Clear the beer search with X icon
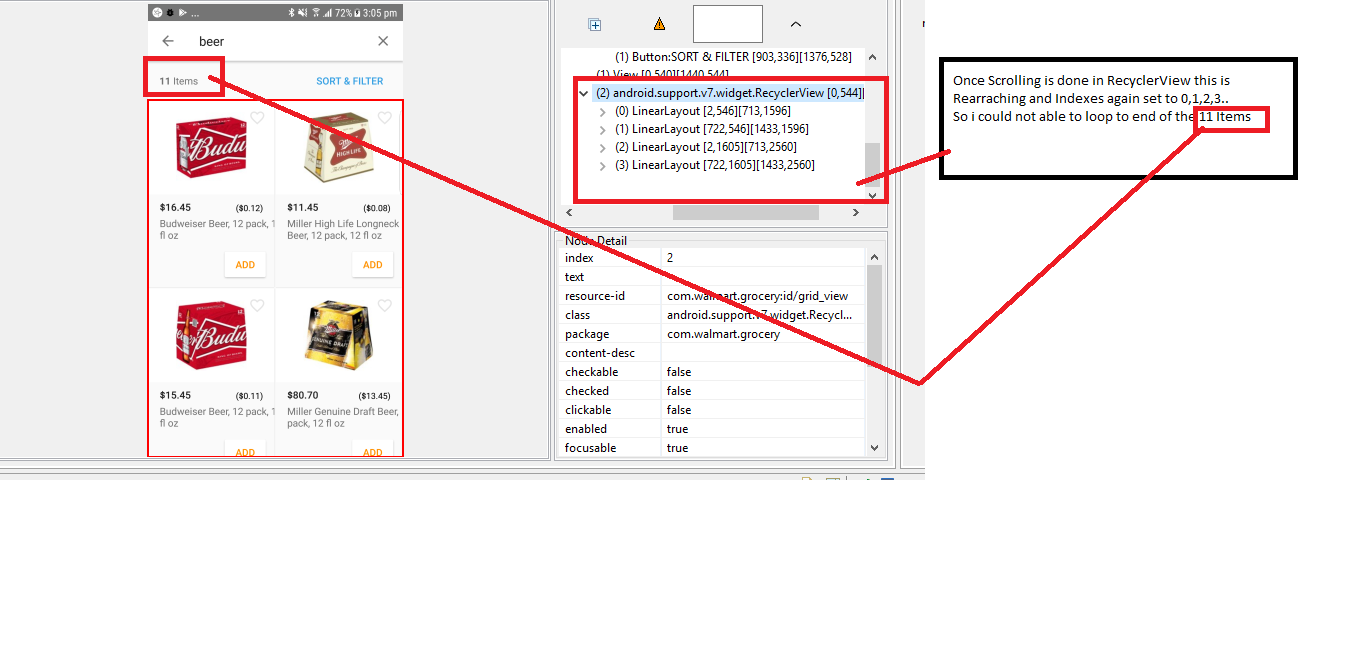 pos(383,41)
